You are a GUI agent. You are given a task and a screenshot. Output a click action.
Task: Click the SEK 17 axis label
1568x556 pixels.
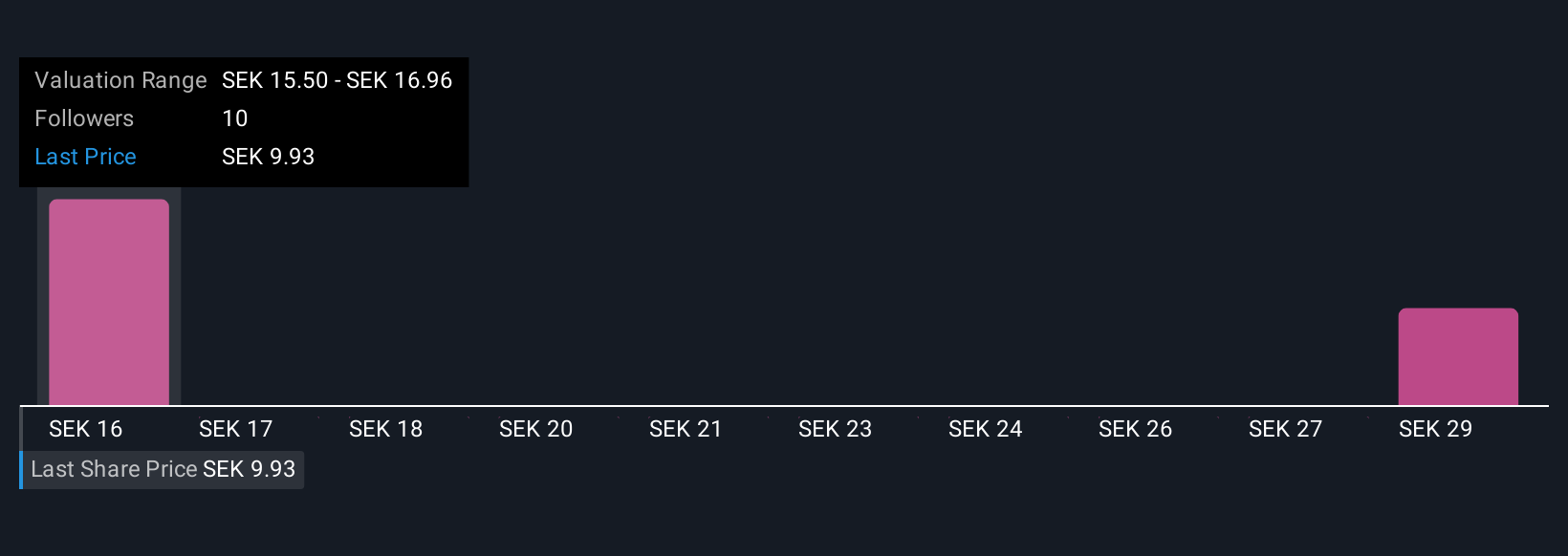coord(236,429)
